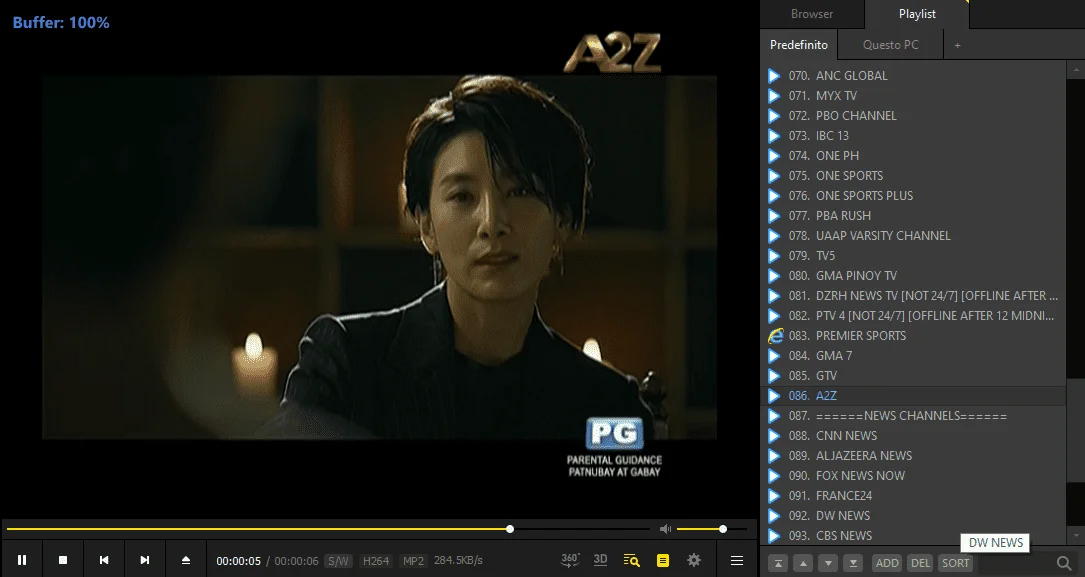Click play icon beside FOX NEWS NOW
The image size is (1085, 577).
click(774, 476)
